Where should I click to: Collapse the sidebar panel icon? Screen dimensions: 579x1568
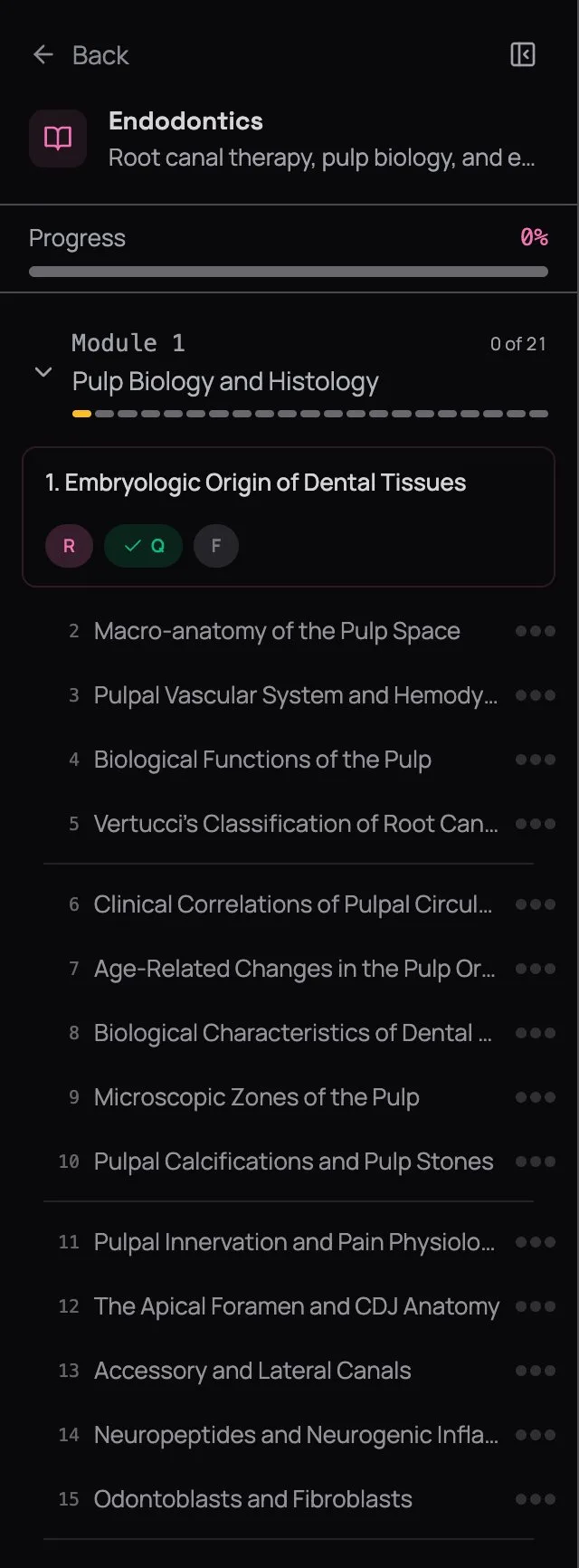coord(523,55)
